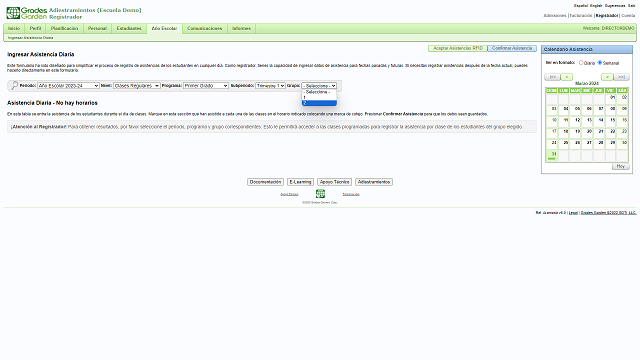Open the Facturación module link

click(581, 16)
